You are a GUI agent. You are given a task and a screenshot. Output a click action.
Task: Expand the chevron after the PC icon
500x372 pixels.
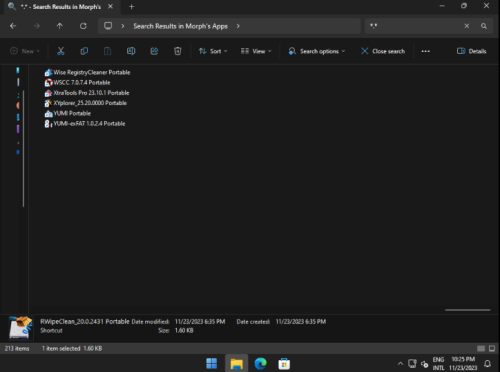(x=123, y=26)
